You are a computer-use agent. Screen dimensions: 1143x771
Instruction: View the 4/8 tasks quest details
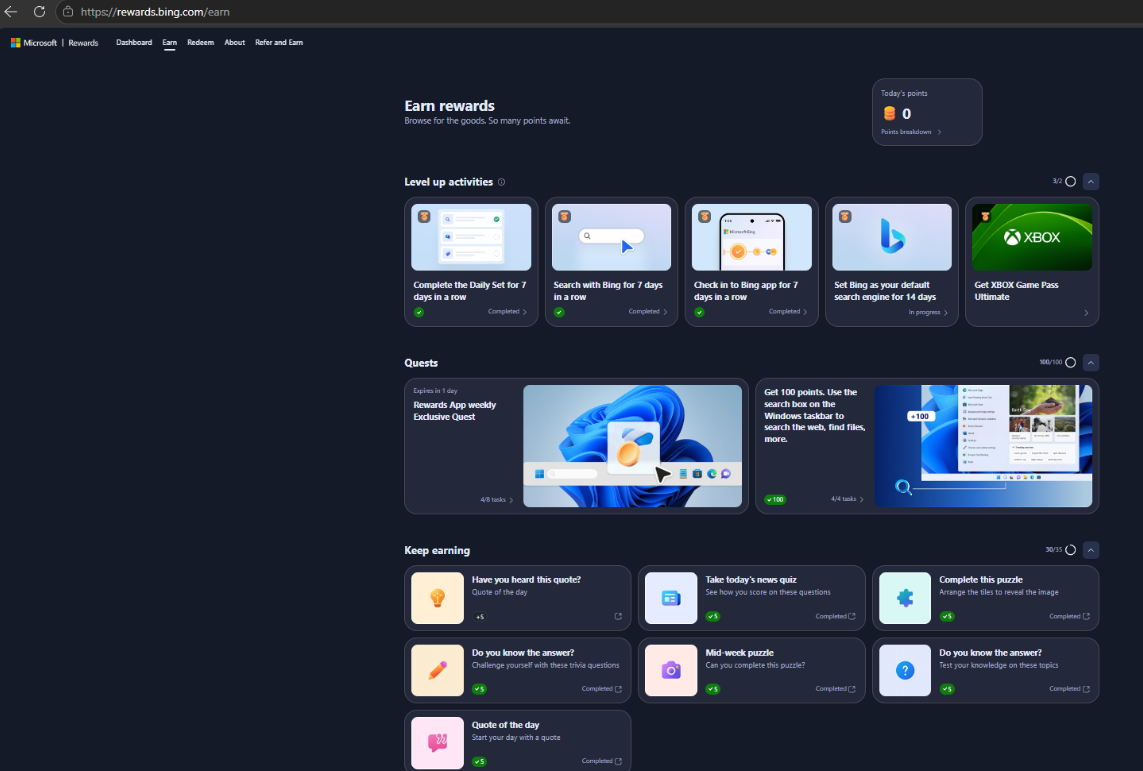coord(496,500)
